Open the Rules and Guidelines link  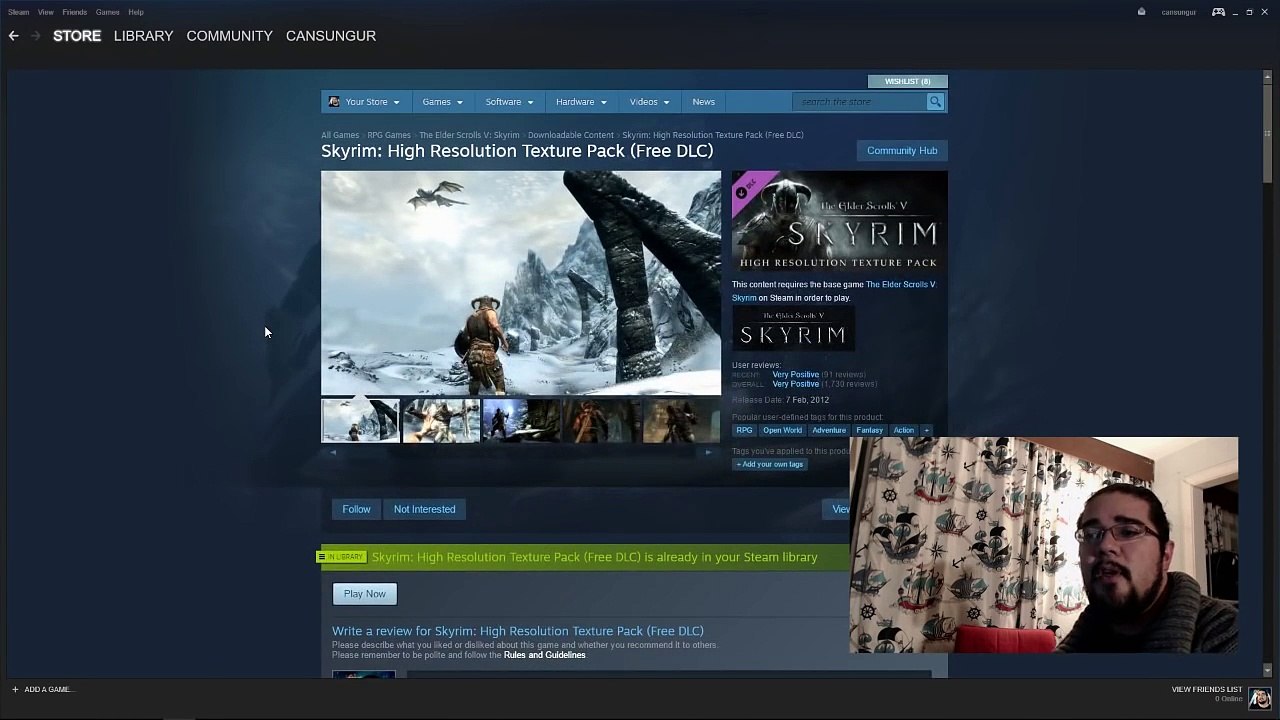(x=545, y=655)
